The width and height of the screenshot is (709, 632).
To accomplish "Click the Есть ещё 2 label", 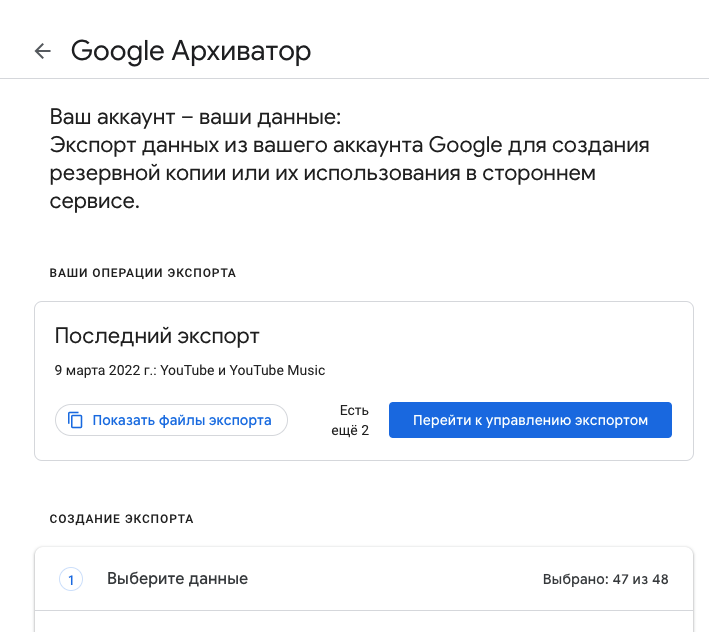I will (x=350, y=420).
